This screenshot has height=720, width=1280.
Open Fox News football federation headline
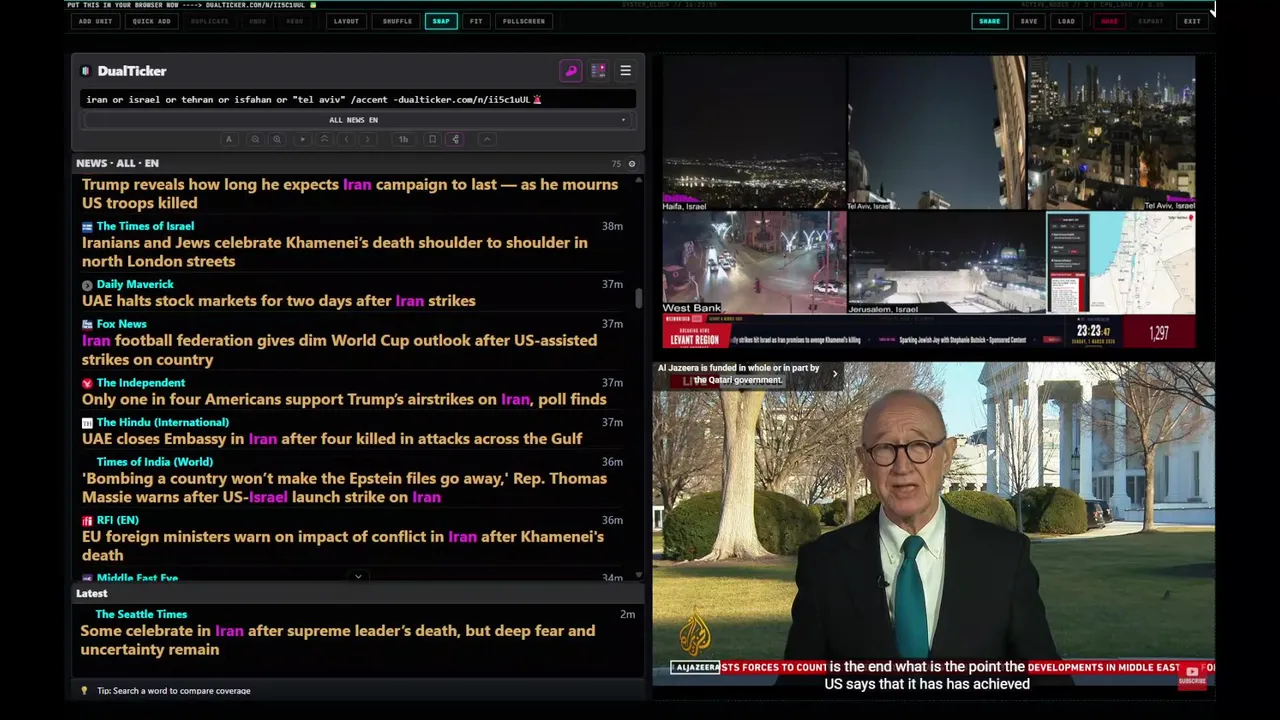click(x=340, y=350)
